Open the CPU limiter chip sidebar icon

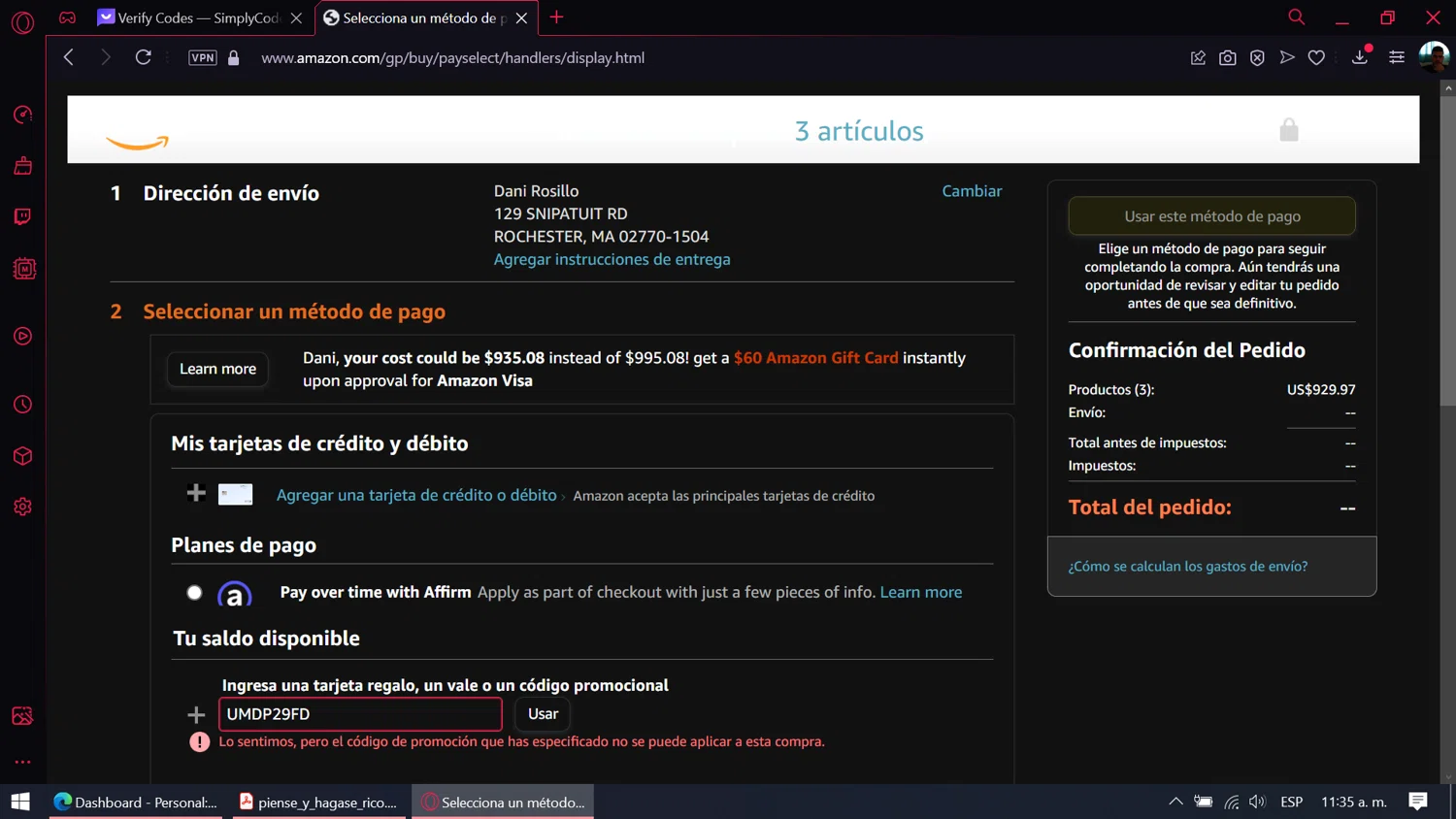click(x=24, y=269)
